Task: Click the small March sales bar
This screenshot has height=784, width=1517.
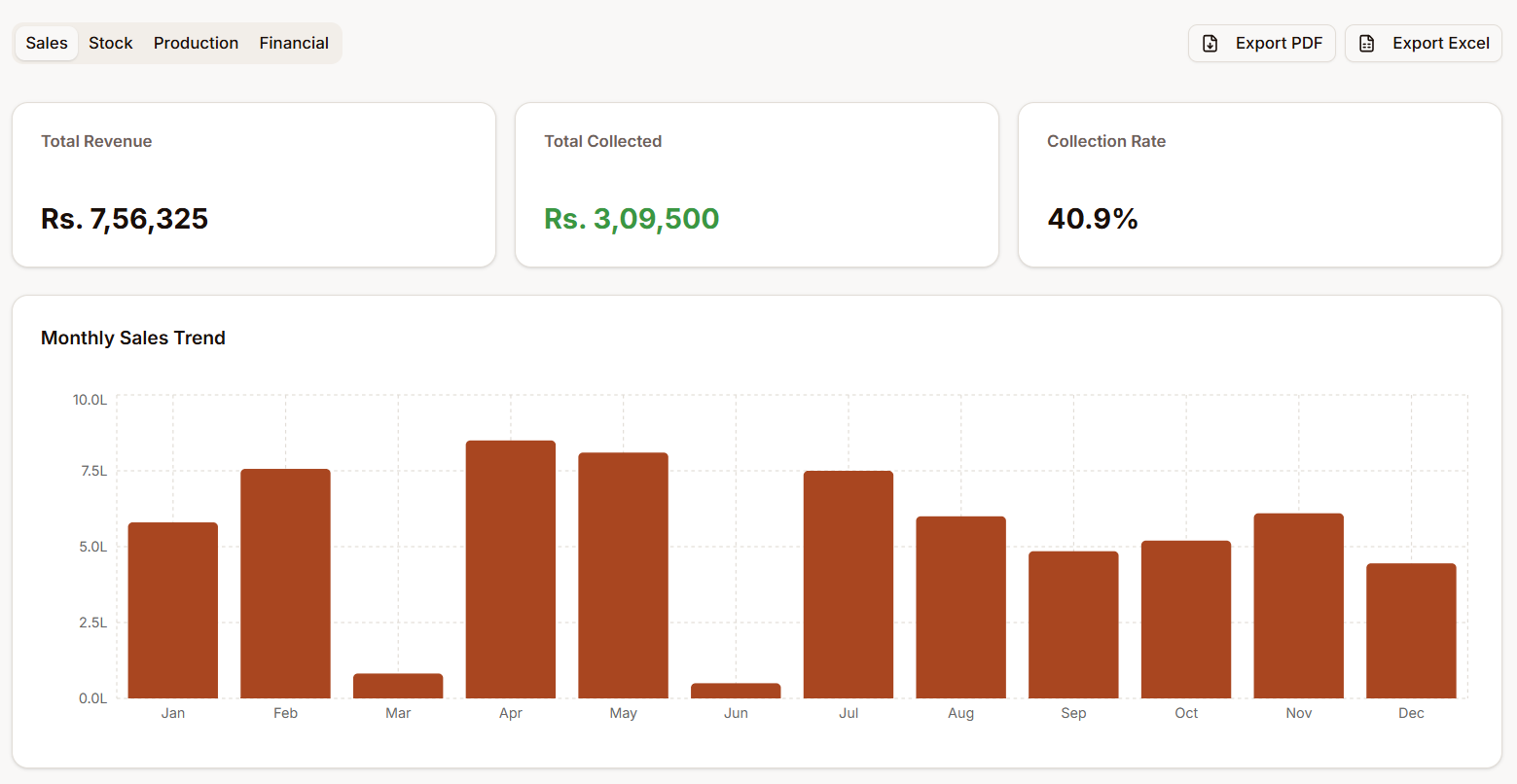Action: [398, 686]
